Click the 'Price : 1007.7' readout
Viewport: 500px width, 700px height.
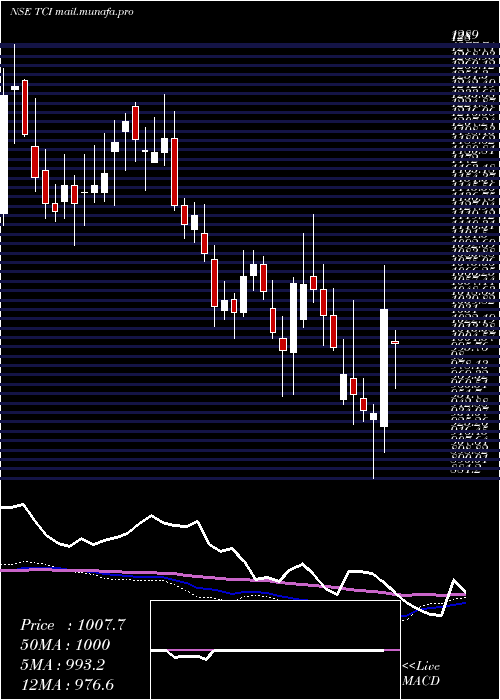tap(73, 625)
